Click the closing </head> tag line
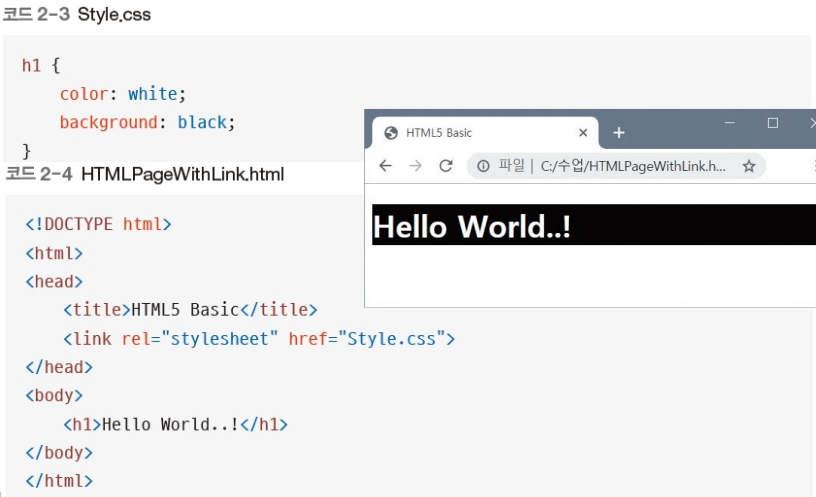 (59, 367)
